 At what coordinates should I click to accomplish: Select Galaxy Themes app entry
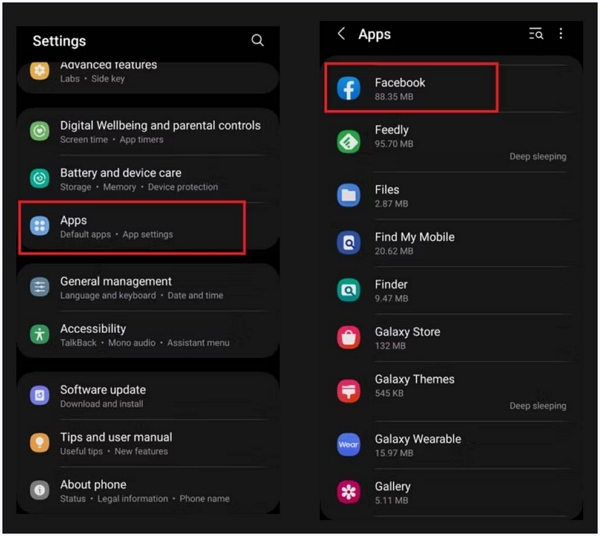452,392
